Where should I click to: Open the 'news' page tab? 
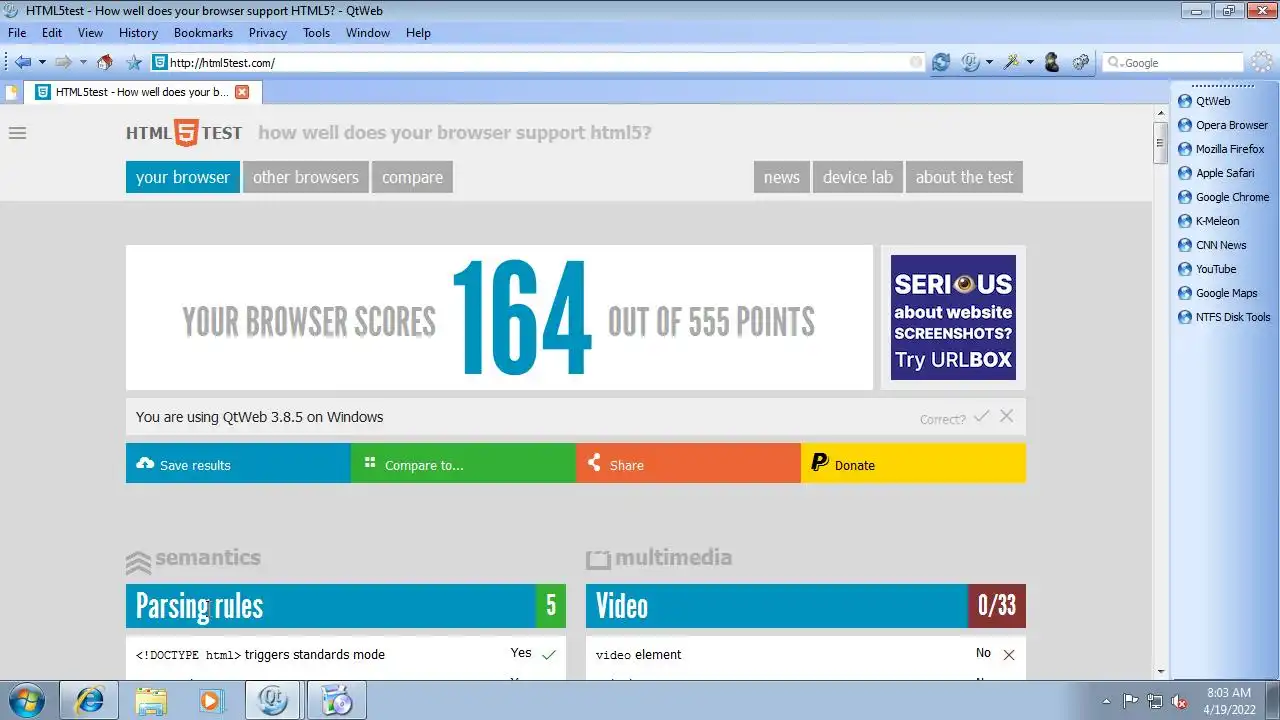click(x=782, y=177)
